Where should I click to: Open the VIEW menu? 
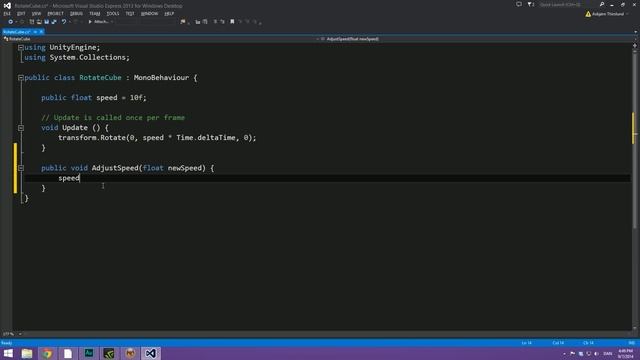36,13
